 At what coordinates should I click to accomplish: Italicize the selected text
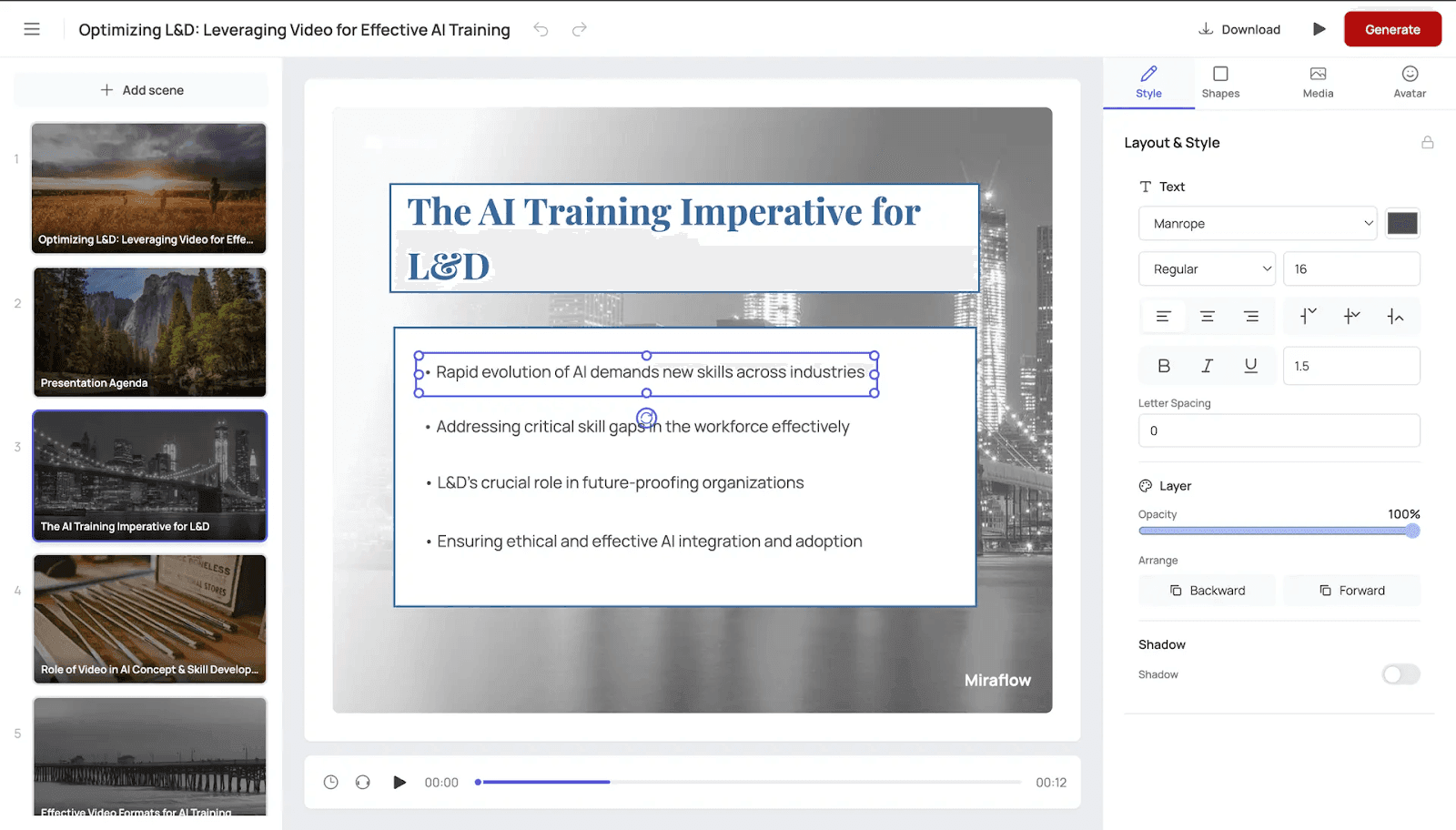point(1207,365)
